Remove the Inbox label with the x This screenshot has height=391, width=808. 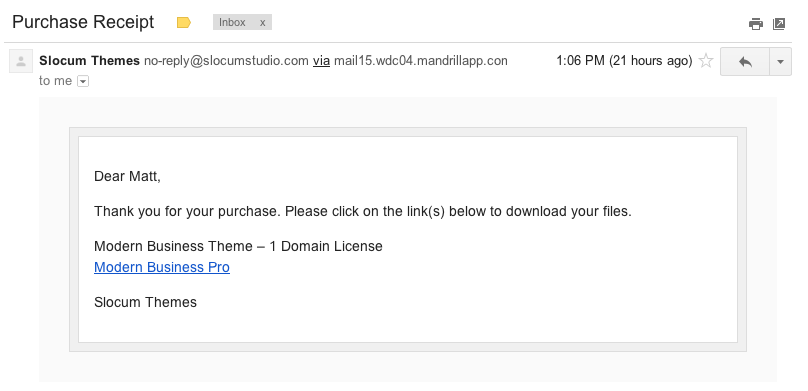tap(262, 23)
